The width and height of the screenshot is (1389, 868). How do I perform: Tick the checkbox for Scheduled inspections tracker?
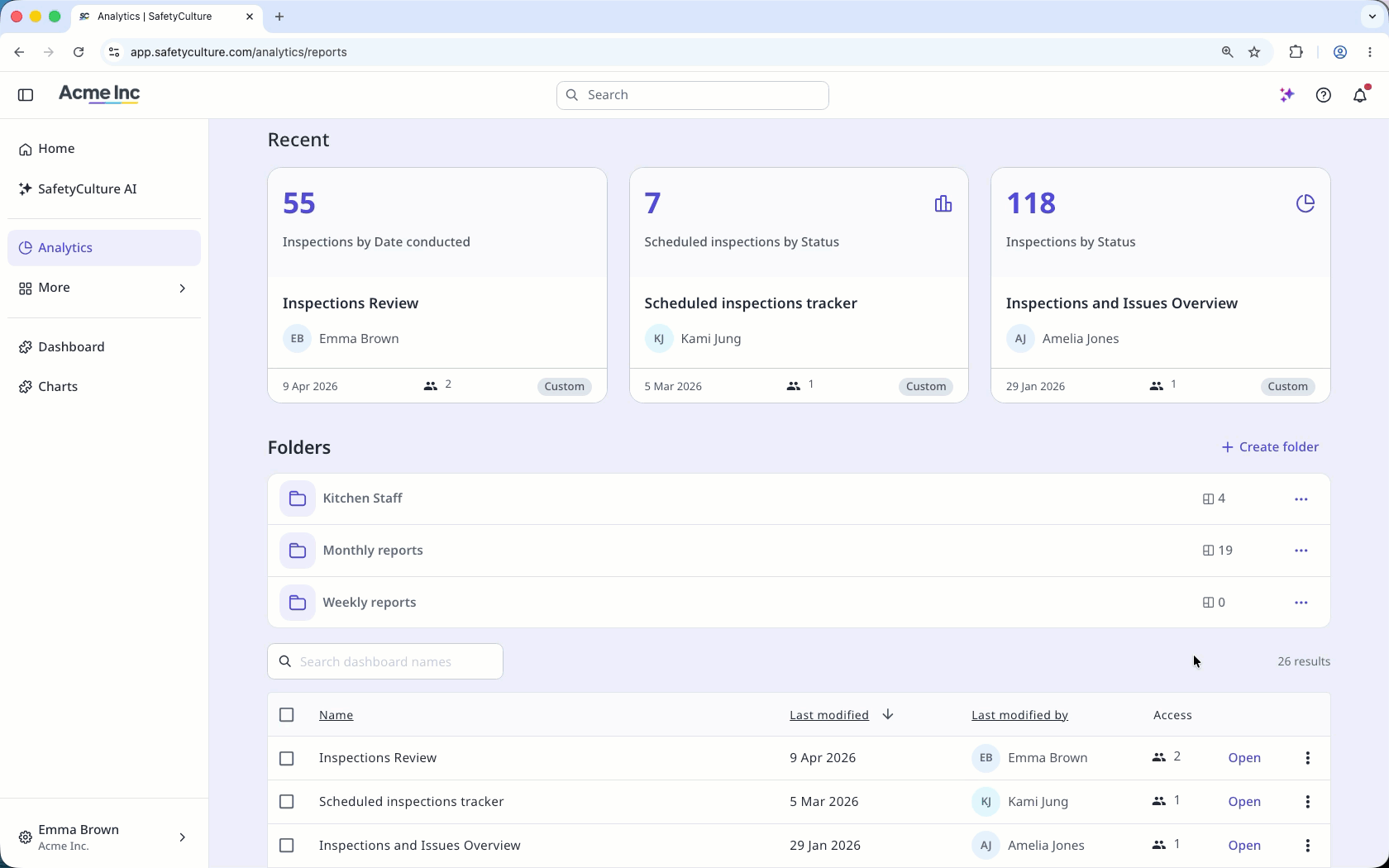(287, 802)
